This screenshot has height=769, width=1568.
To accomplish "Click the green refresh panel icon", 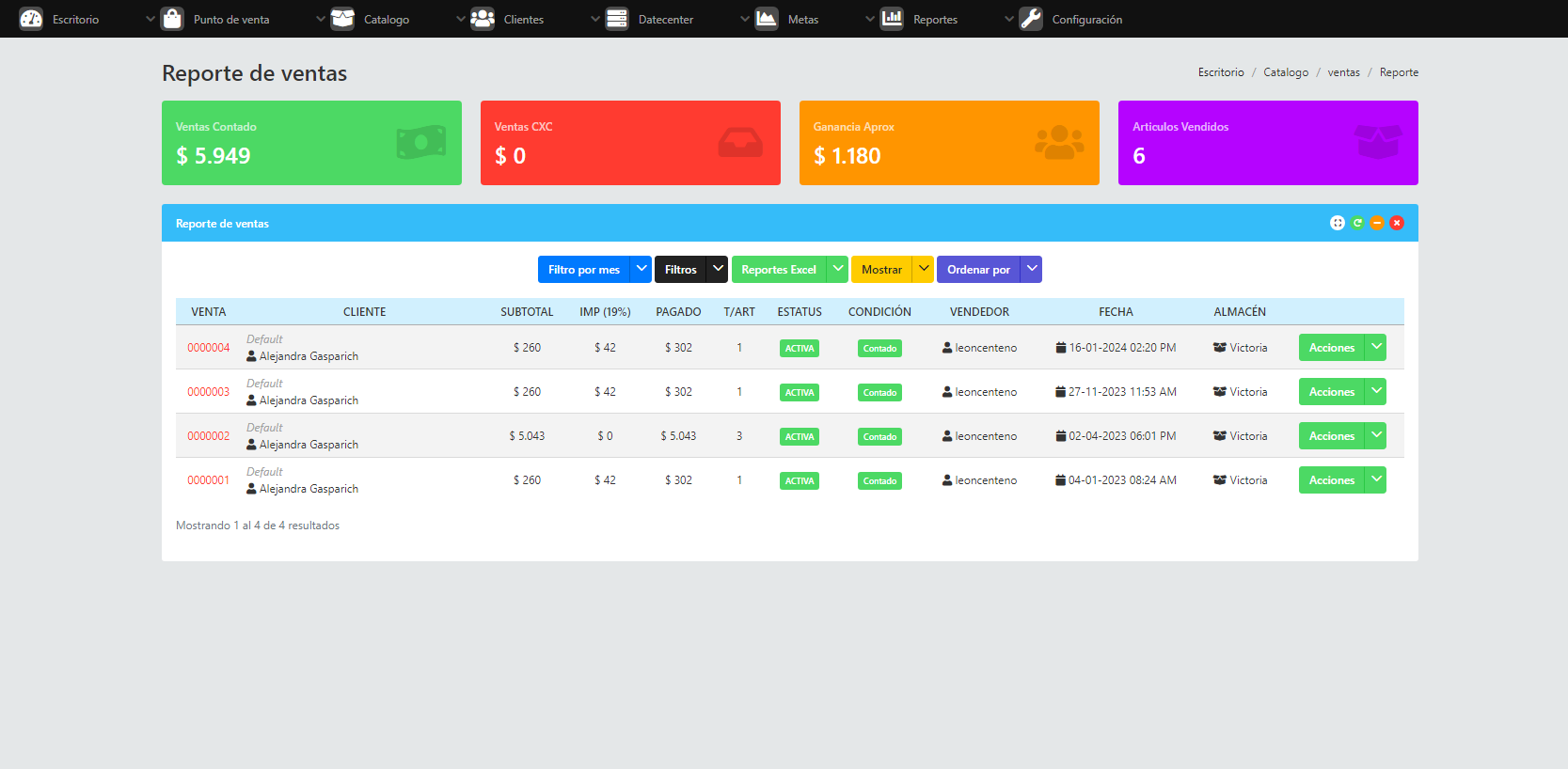I will 1357,223.
